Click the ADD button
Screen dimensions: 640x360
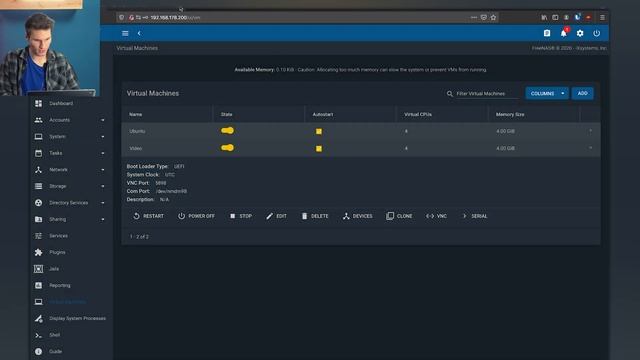click(582, 93)
